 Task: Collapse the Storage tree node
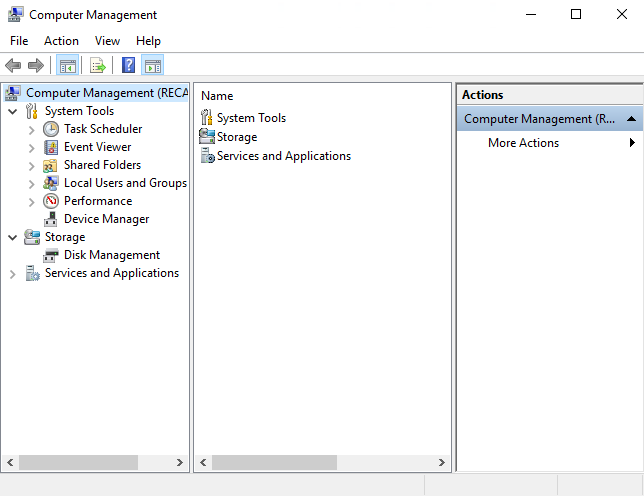pyautogui.click(x=13, y=237)
